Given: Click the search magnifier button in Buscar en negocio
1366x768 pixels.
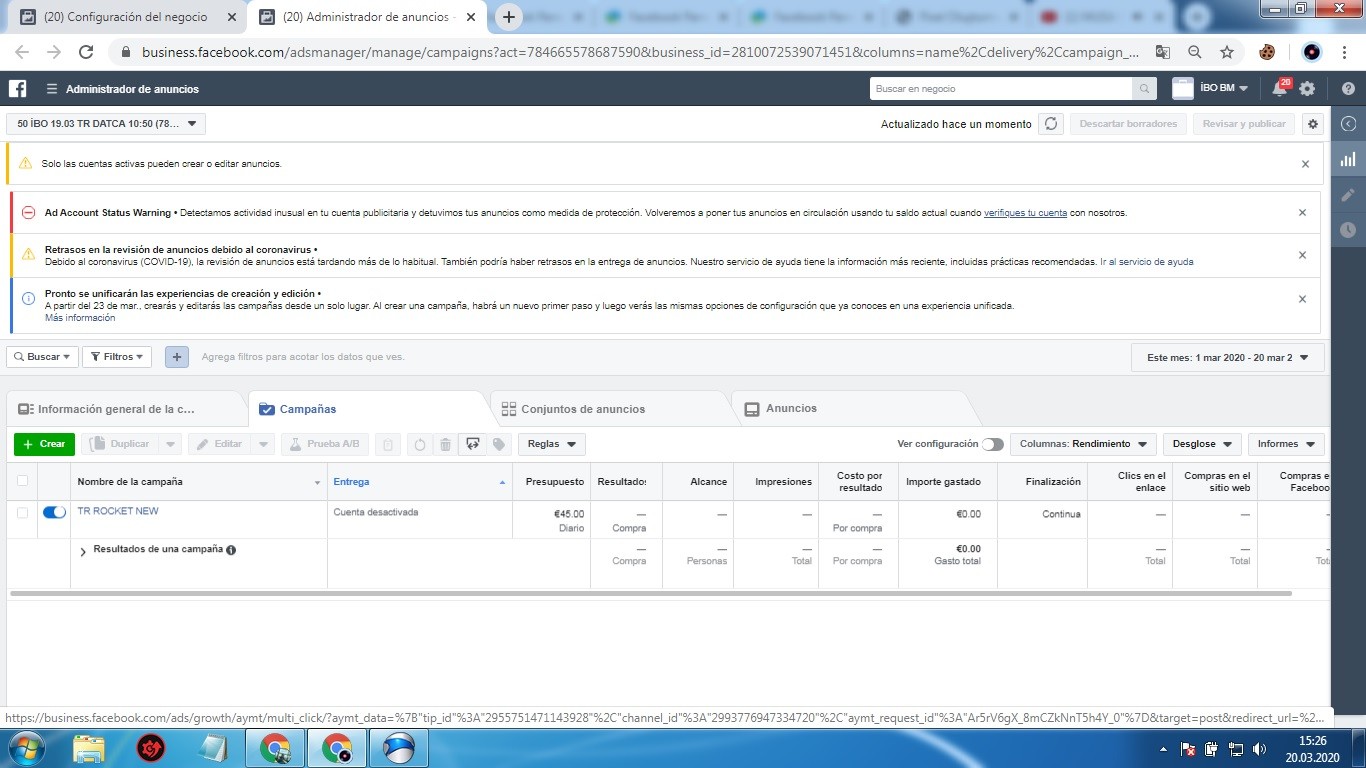Looking at the screenshot, I should (1144, 89).
